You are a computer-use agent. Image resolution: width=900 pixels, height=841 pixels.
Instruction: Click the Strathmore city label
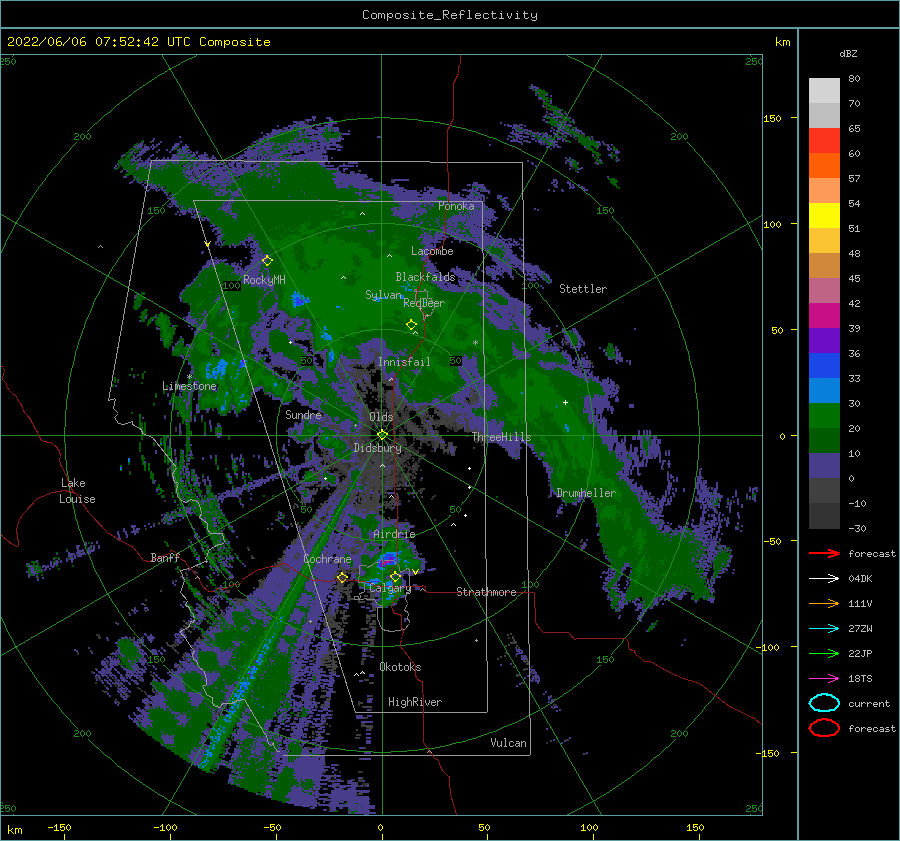click(x=486, y=592)
